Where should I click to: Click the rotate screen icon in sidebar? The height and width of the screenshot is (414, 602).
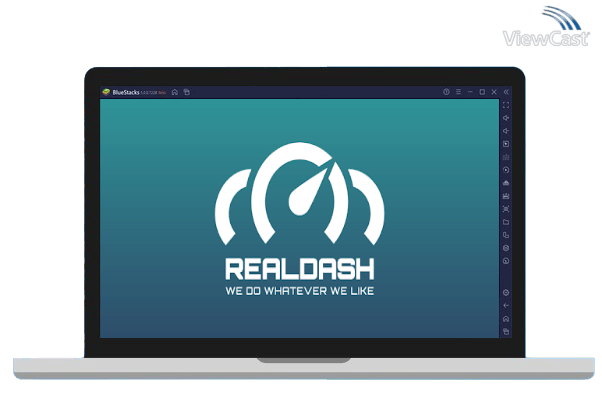click(506, 235)
